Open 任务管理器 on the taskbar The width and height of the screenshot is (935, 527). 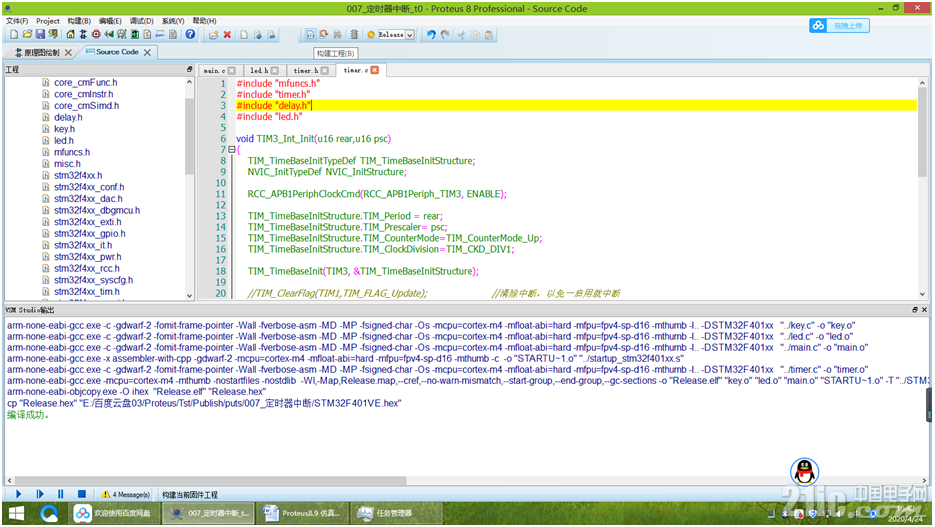397,513
